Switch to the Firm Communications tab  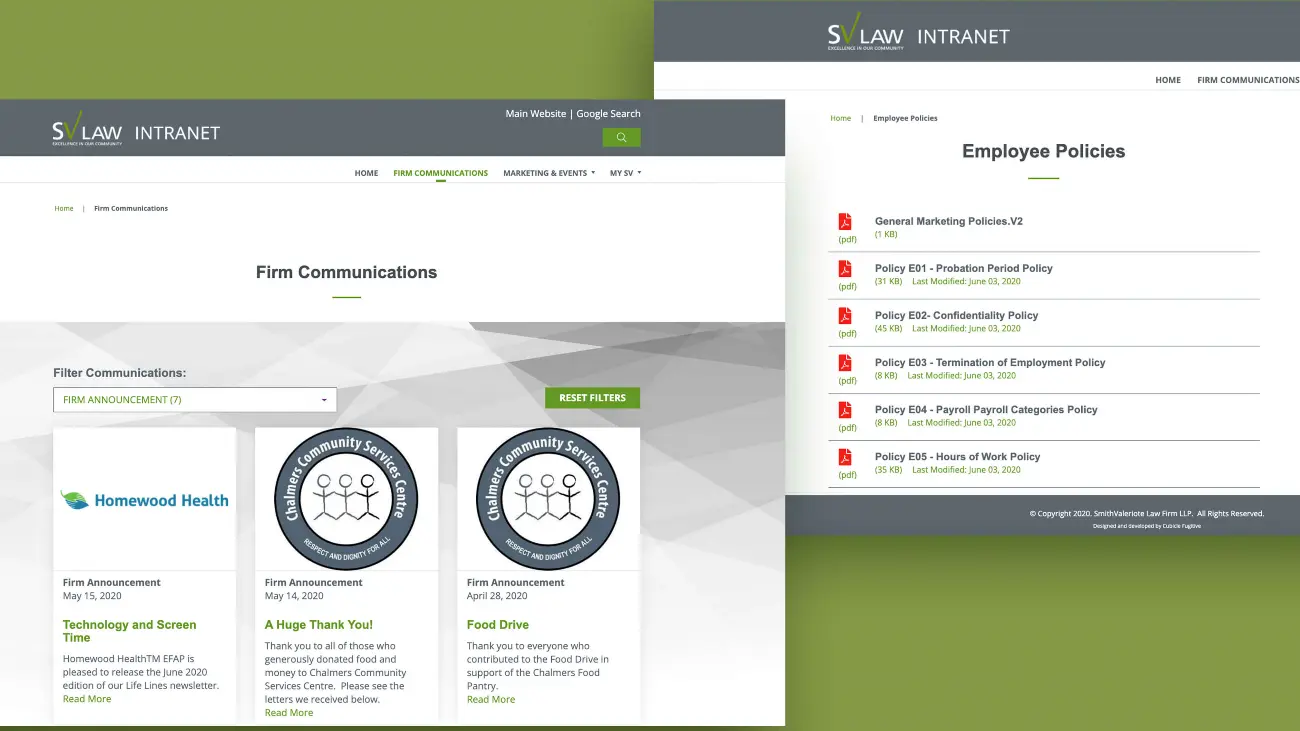coord(440,172)
